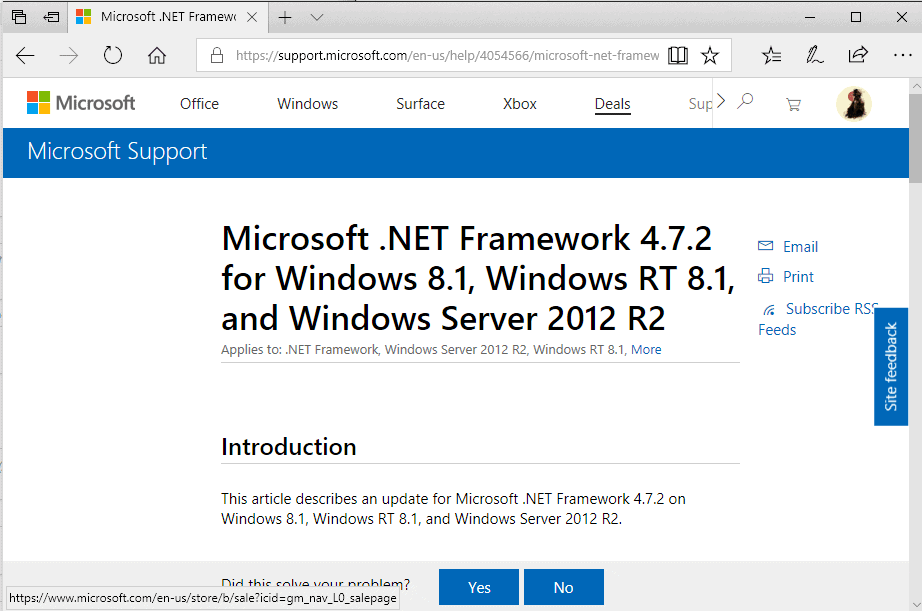Expand the tab preview chevron
The width and height of the screenshot is (922, 611).
coord(316,17)
